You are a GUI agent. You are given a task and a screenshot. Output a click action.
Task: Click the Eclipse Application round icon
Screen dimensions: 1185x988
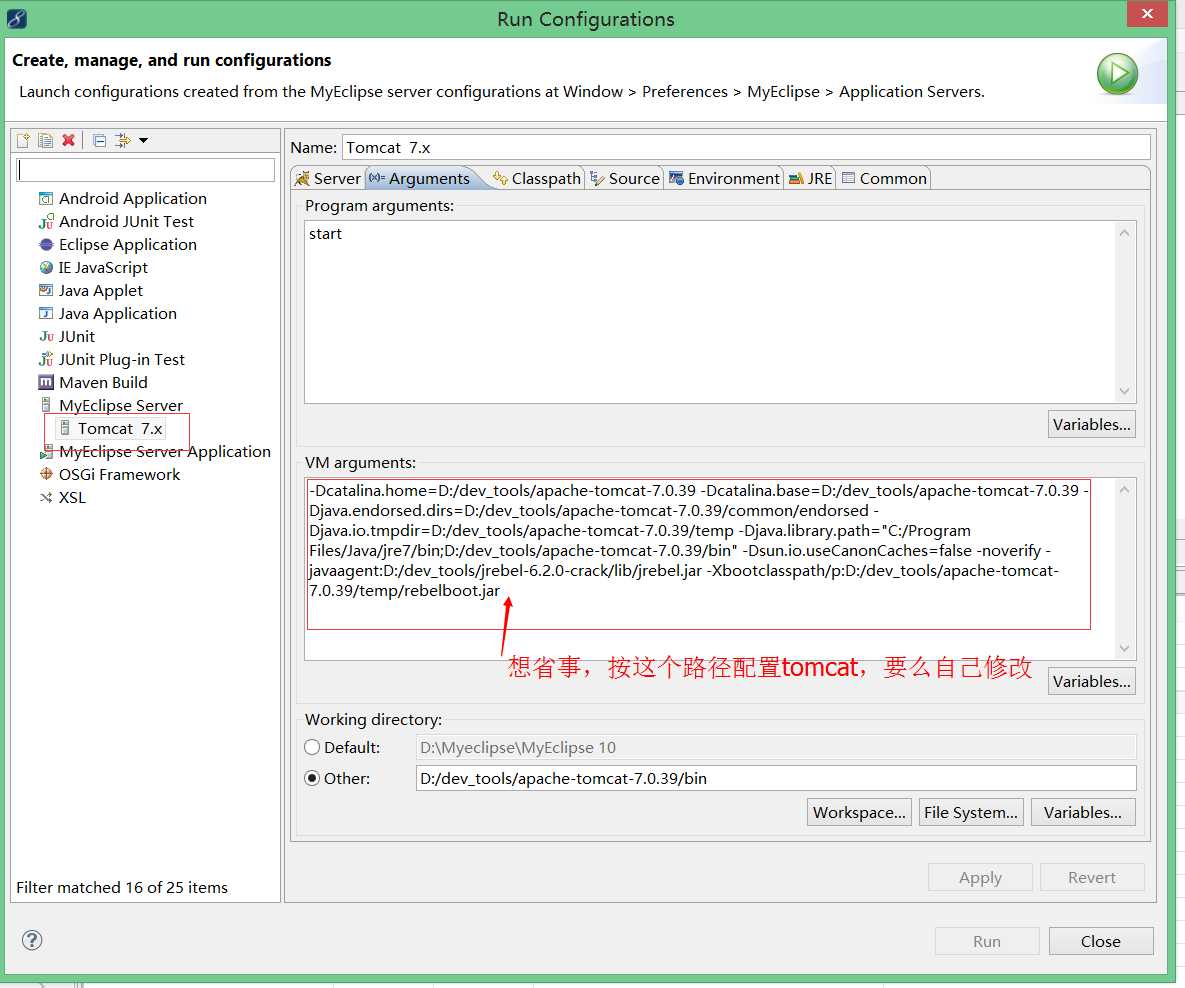coord(46,245)
